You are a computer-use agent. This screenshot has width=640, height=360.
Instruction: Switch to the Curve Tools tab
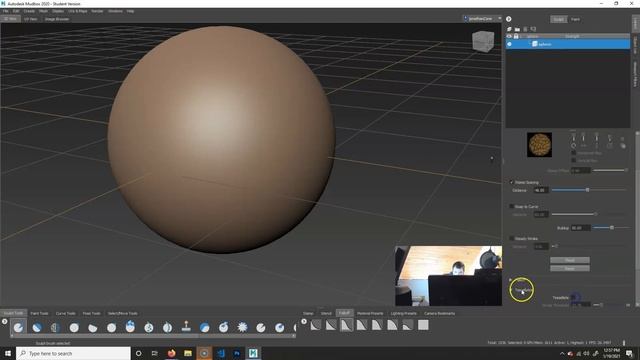(65, 313)
